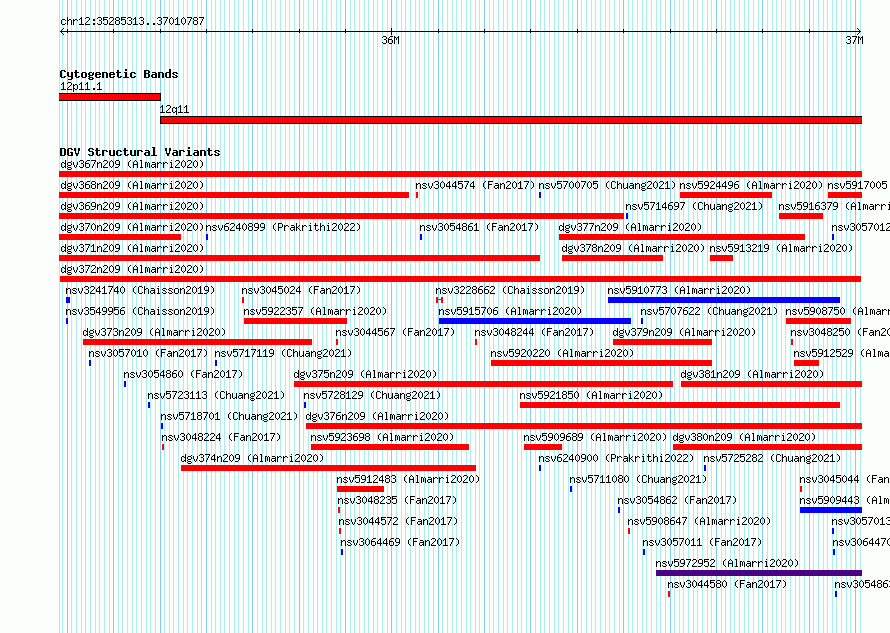Open nsv3241740 (Chaisson2019) label
The width and height of the screenshot is (890, 633).
(x=140, y=290)
